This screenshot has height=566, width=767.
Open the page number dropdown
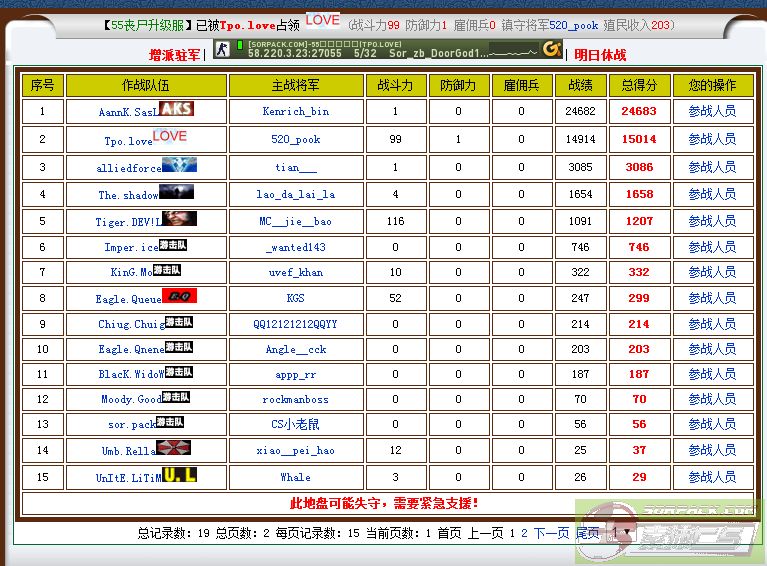coord(622,534)
